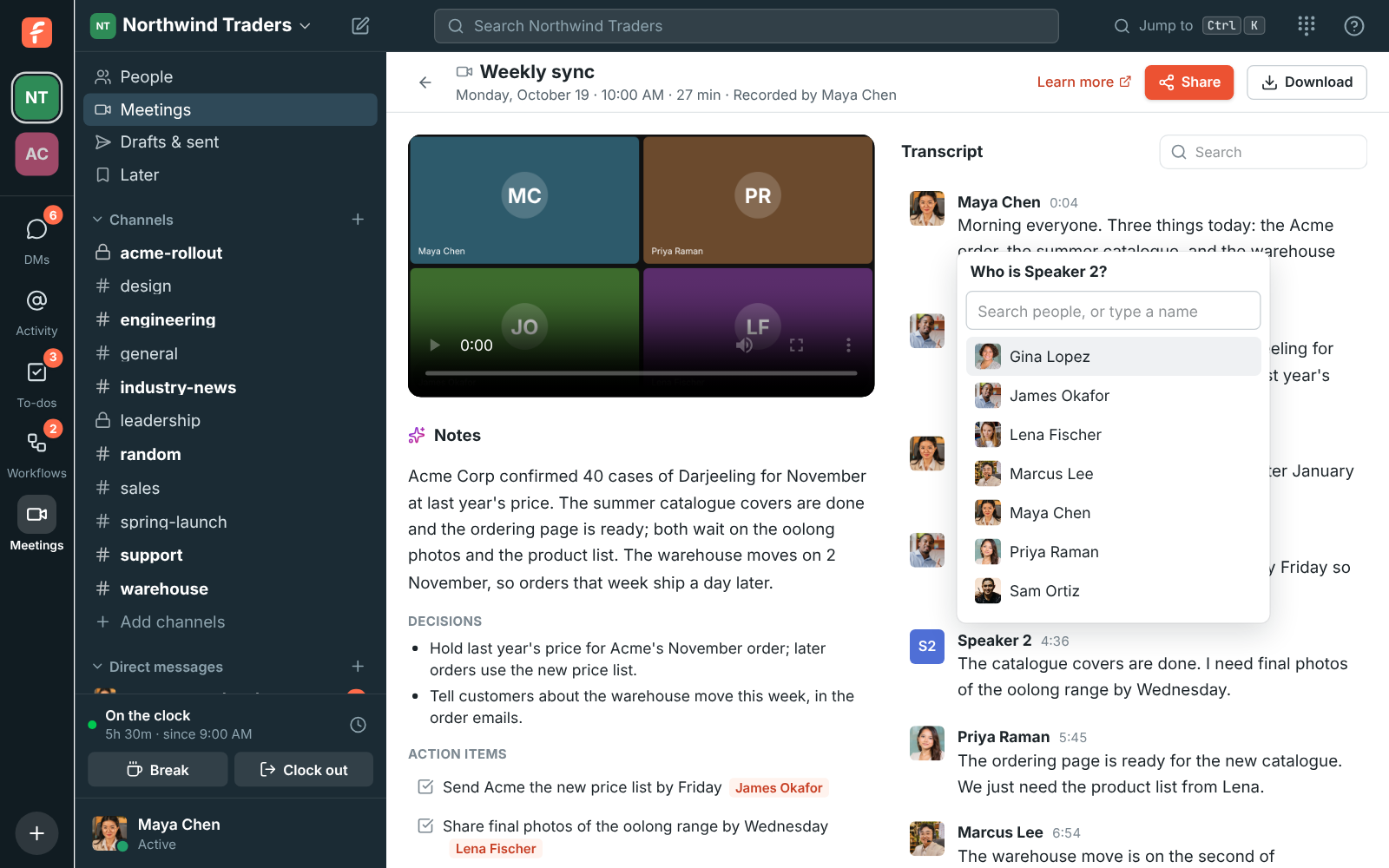Open the acme-rollout channel
The image size is (1389, 868).
[230, 253]
